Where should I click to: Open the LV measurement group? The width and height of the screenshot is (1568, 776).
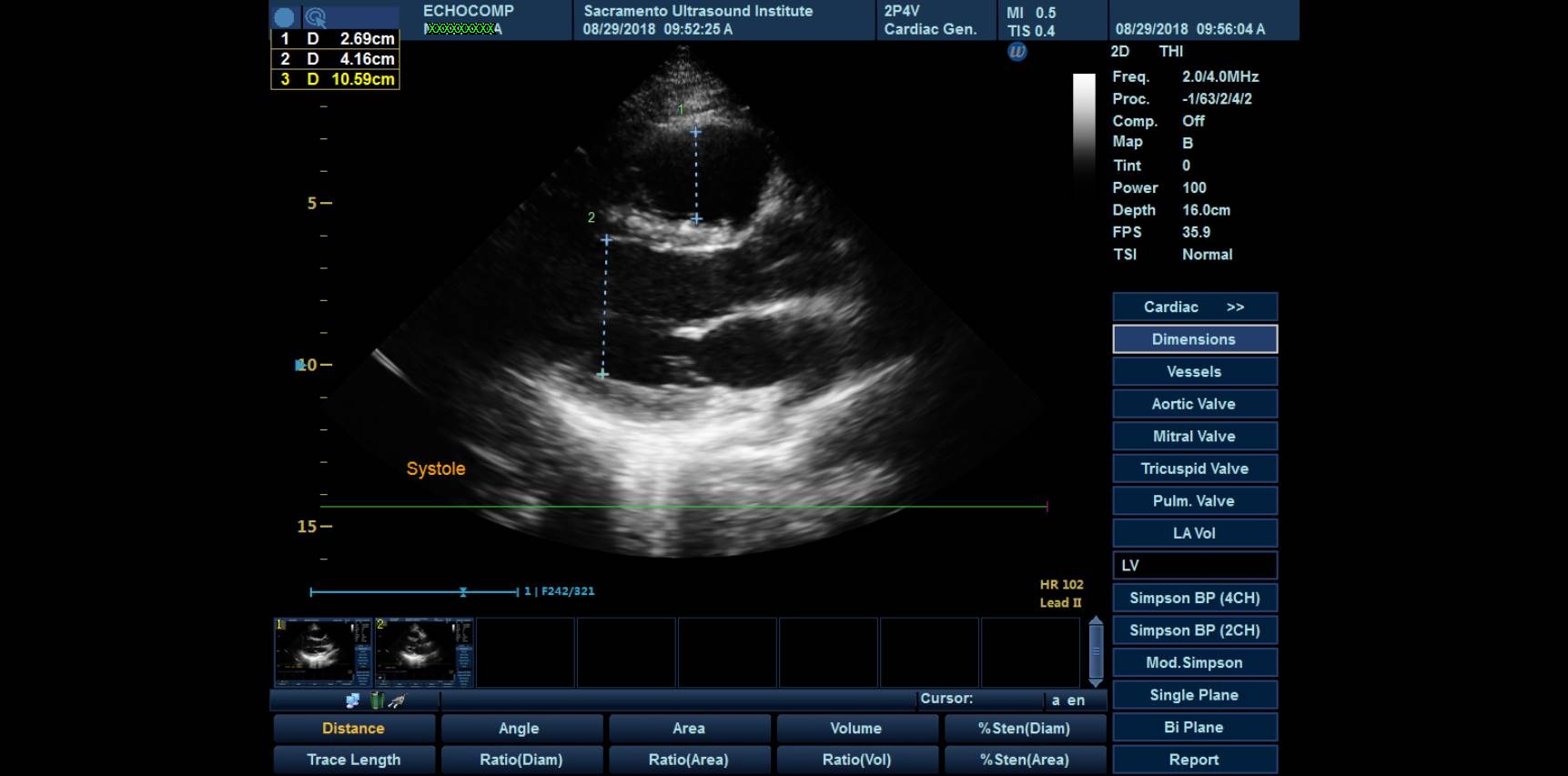point(1194,565)
